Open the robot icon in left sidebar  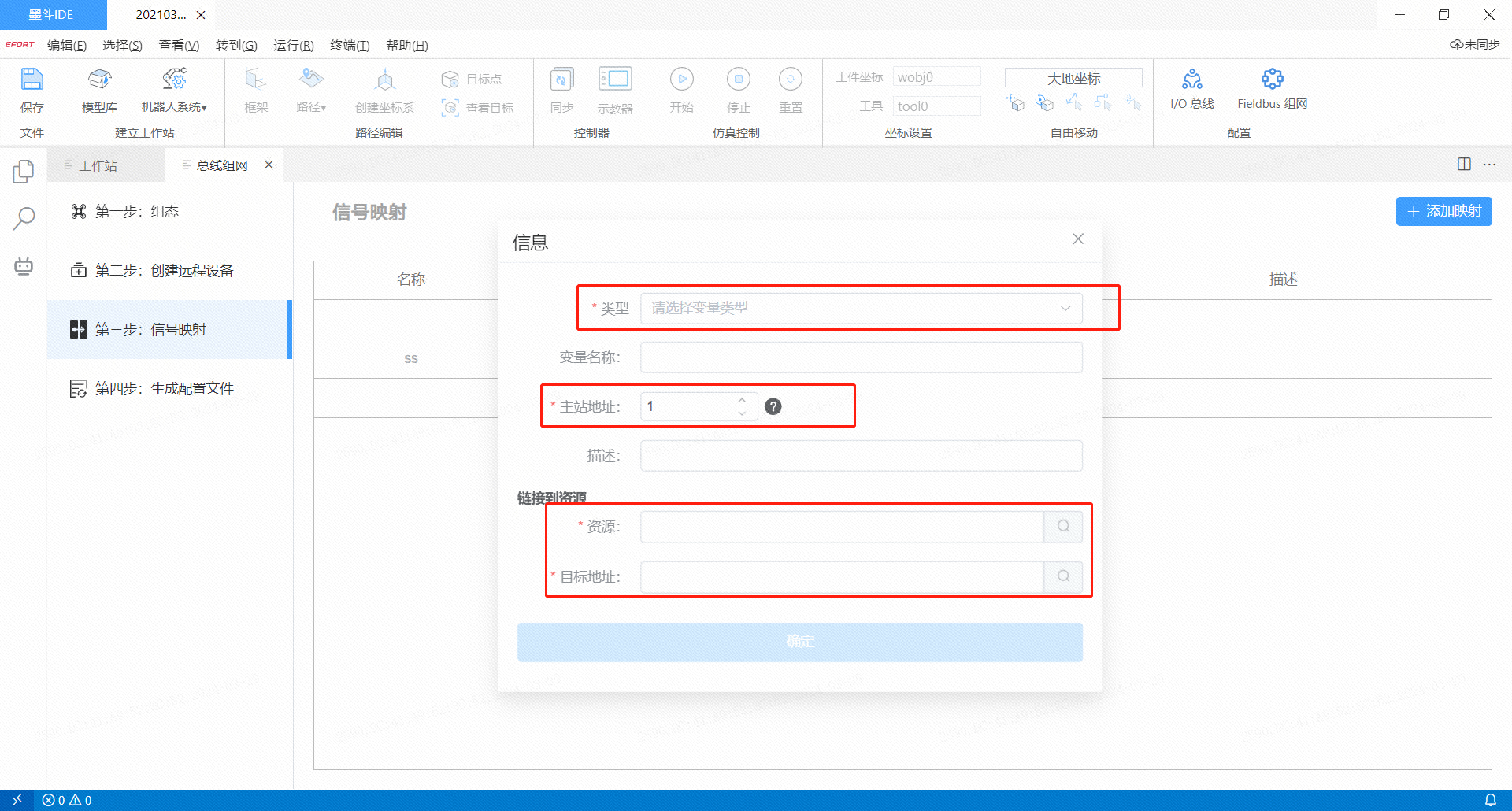(x=24, y=266)
